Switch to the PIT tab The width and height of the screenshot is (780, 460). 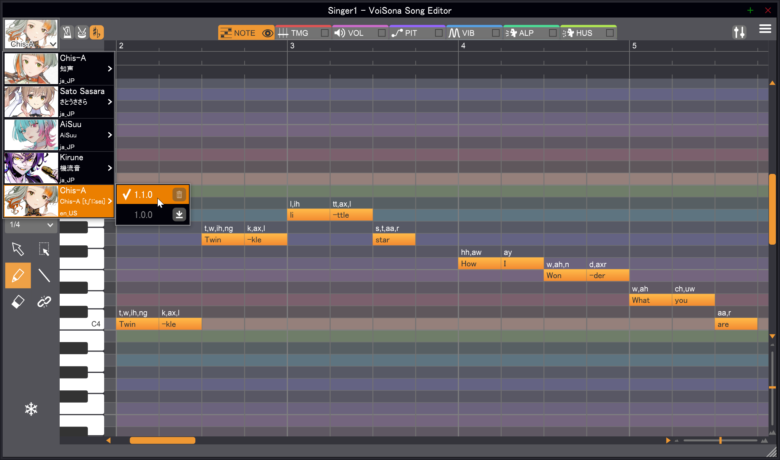[409, 33]
